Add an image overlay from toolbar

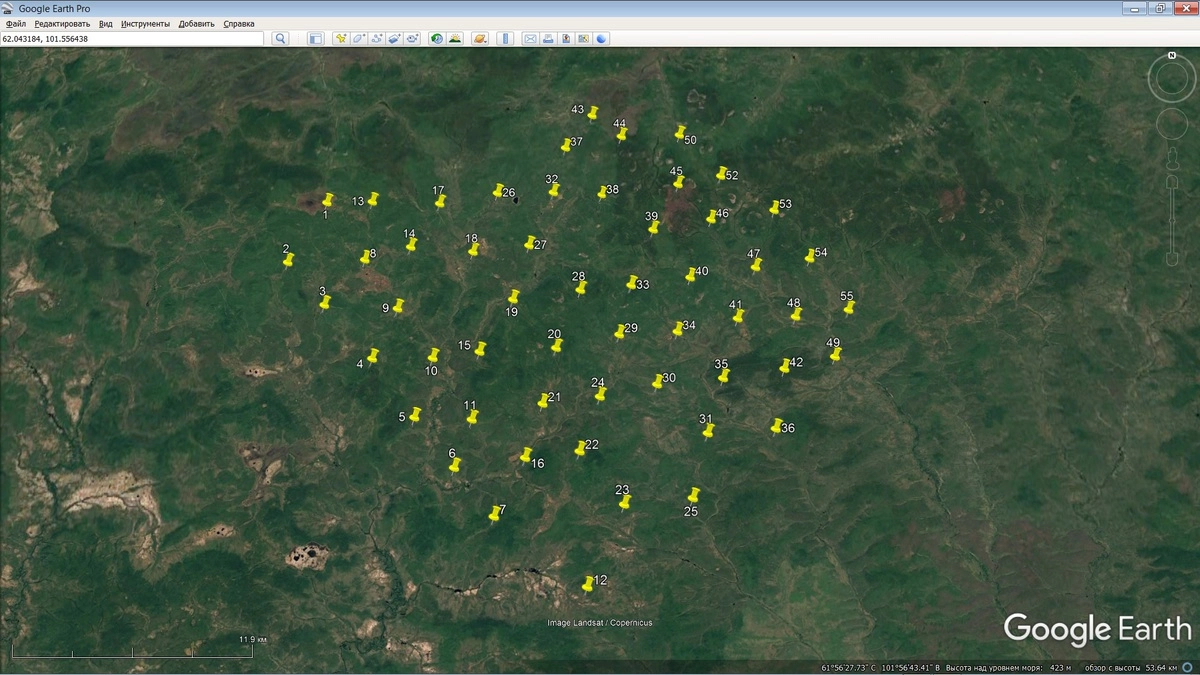(395, 38)
